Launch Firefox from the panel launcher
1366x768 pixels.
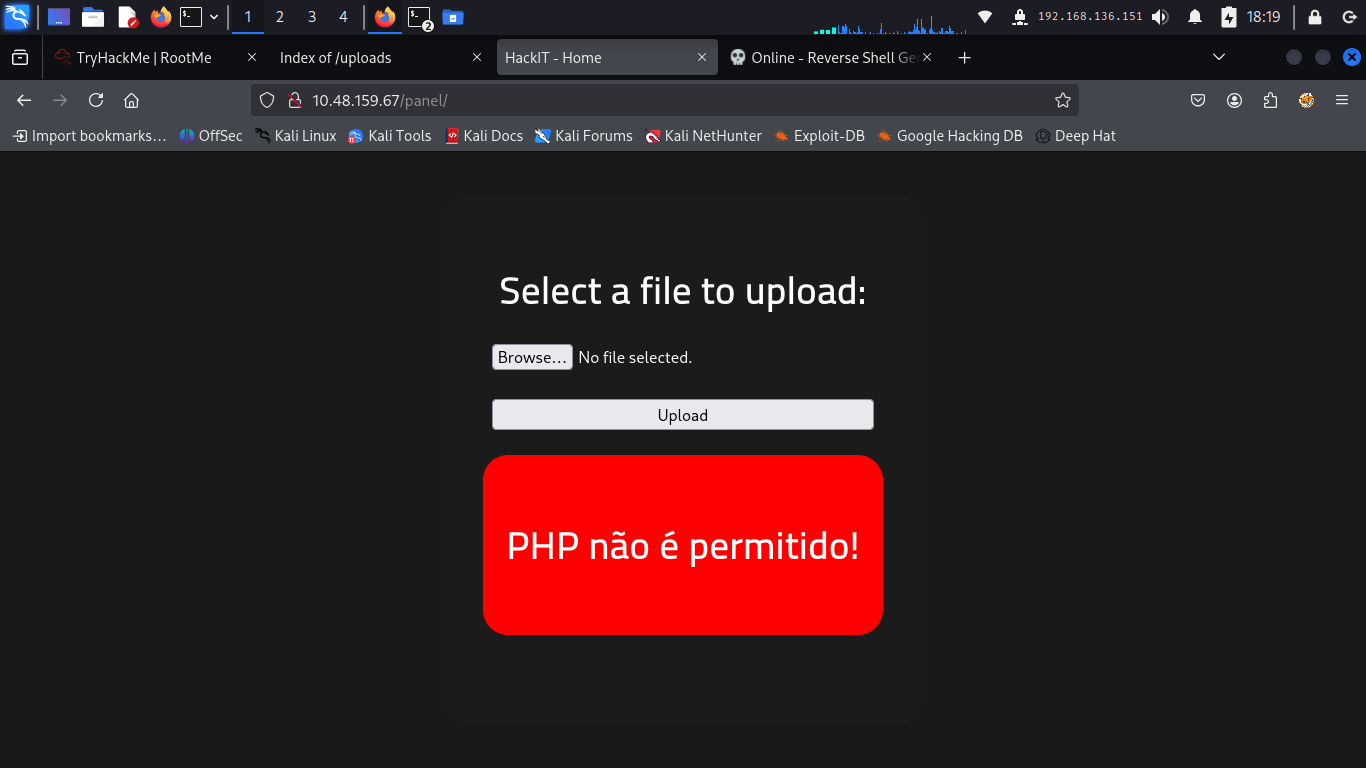[160, 17]
